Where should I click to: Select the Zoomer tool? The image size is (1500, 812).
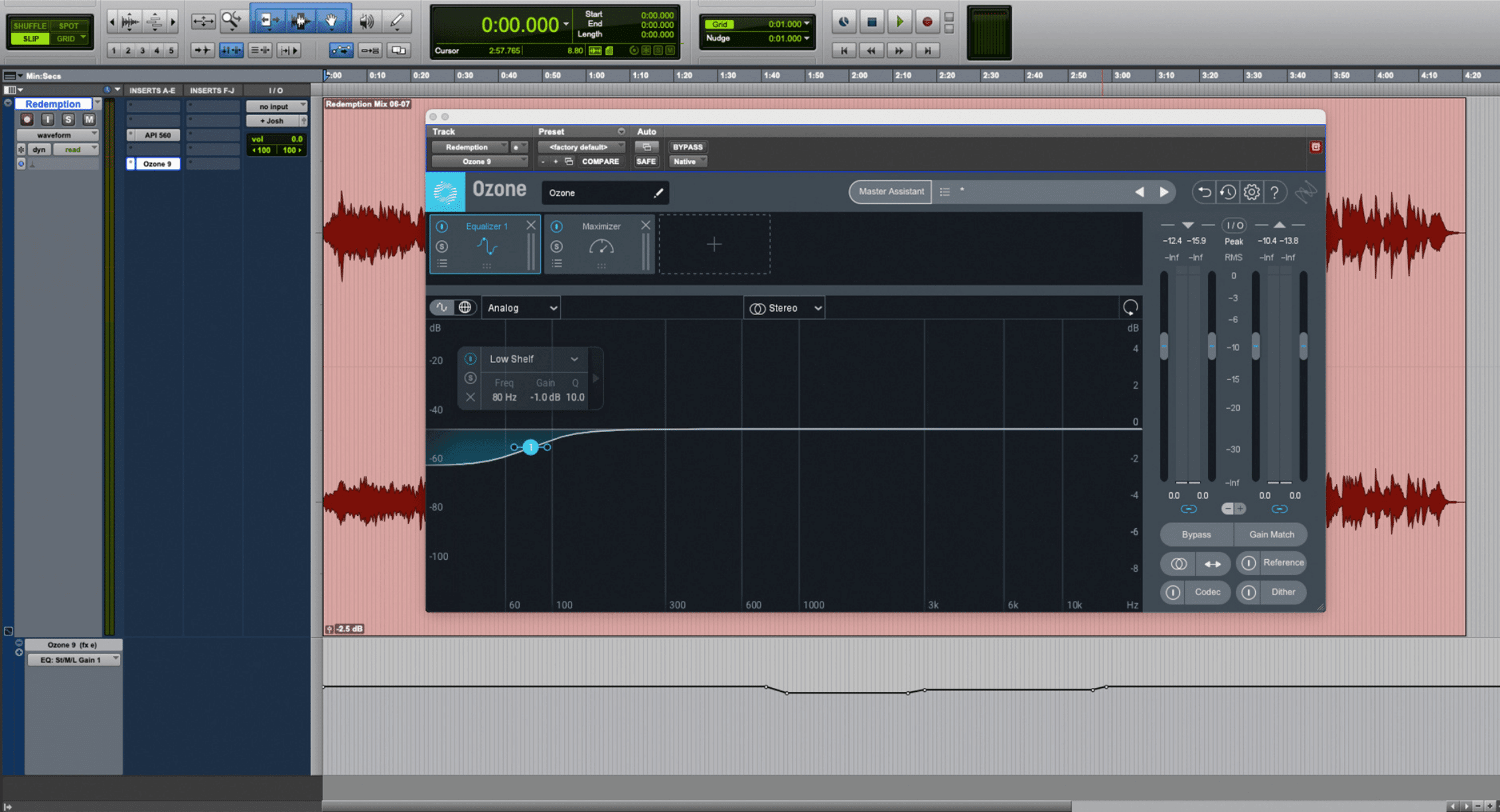click(232, 21)
